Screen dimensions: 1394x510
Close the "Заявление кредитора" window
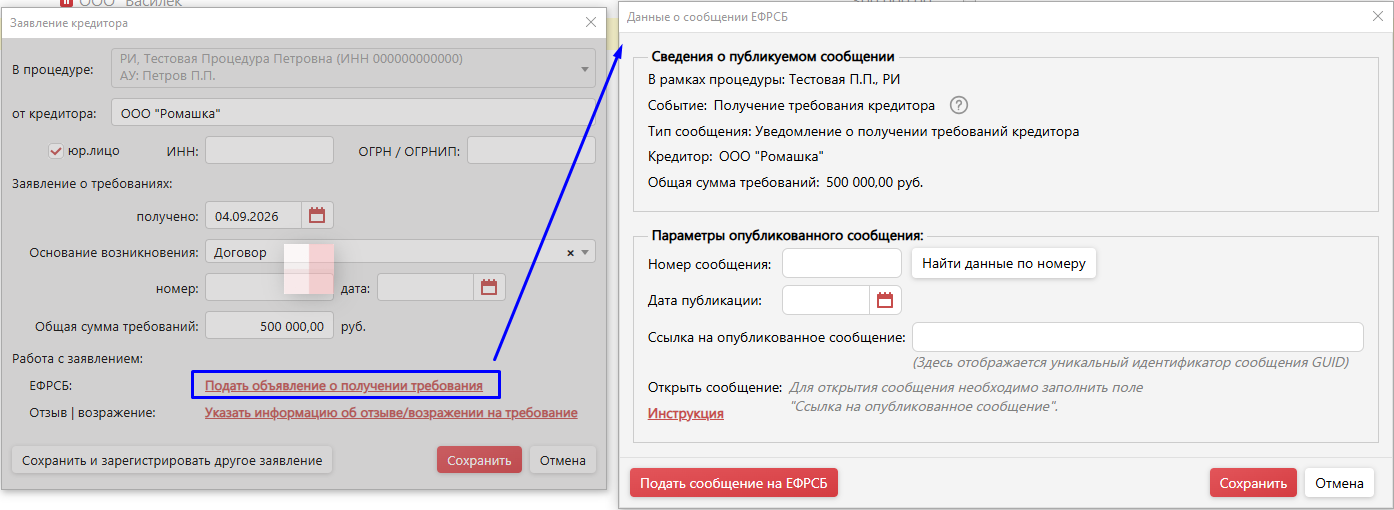590,22
